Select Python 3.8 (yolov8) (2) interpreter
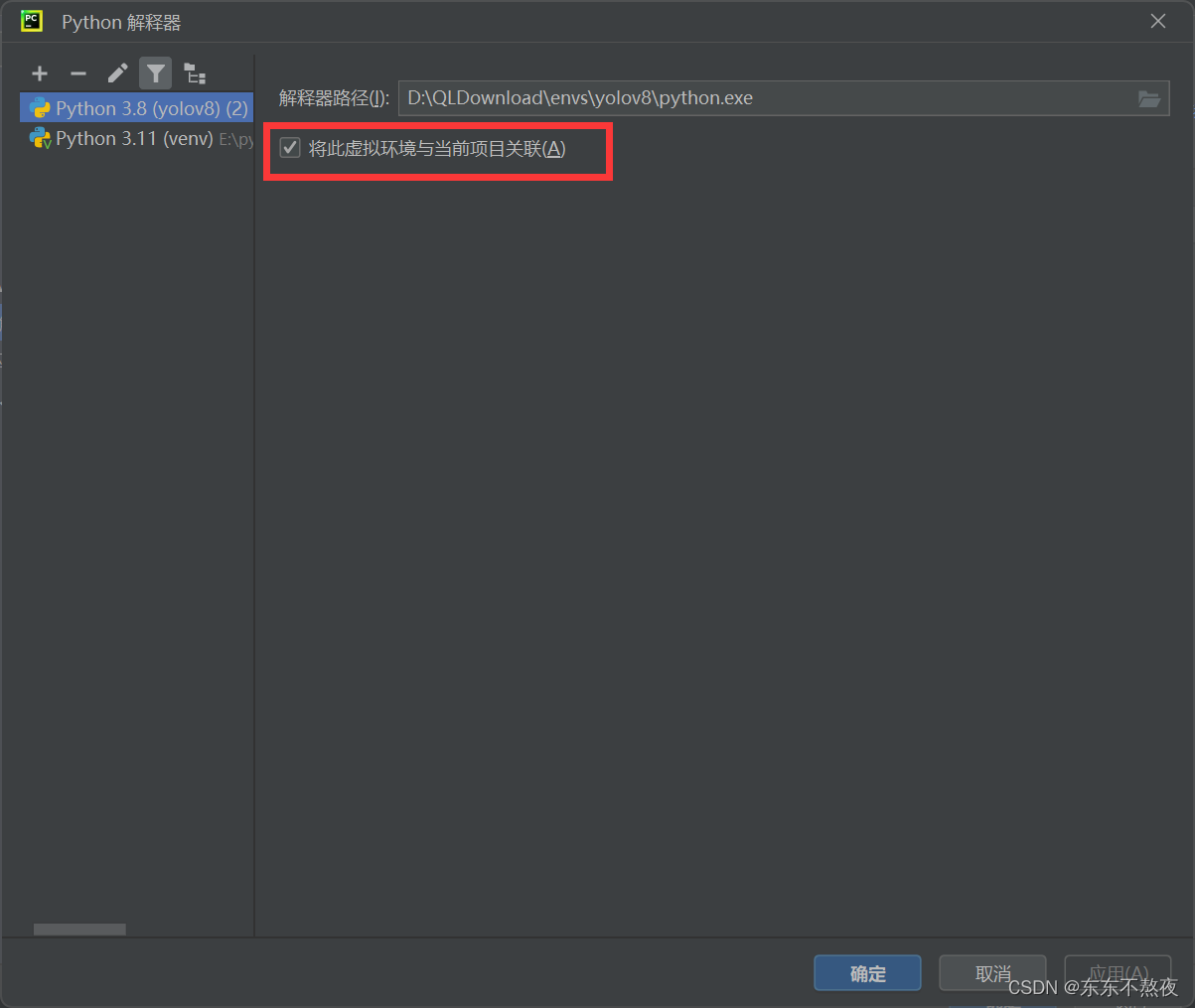Image resolution: width=1195 pixels, height=1008 pixels. (137, 108)
